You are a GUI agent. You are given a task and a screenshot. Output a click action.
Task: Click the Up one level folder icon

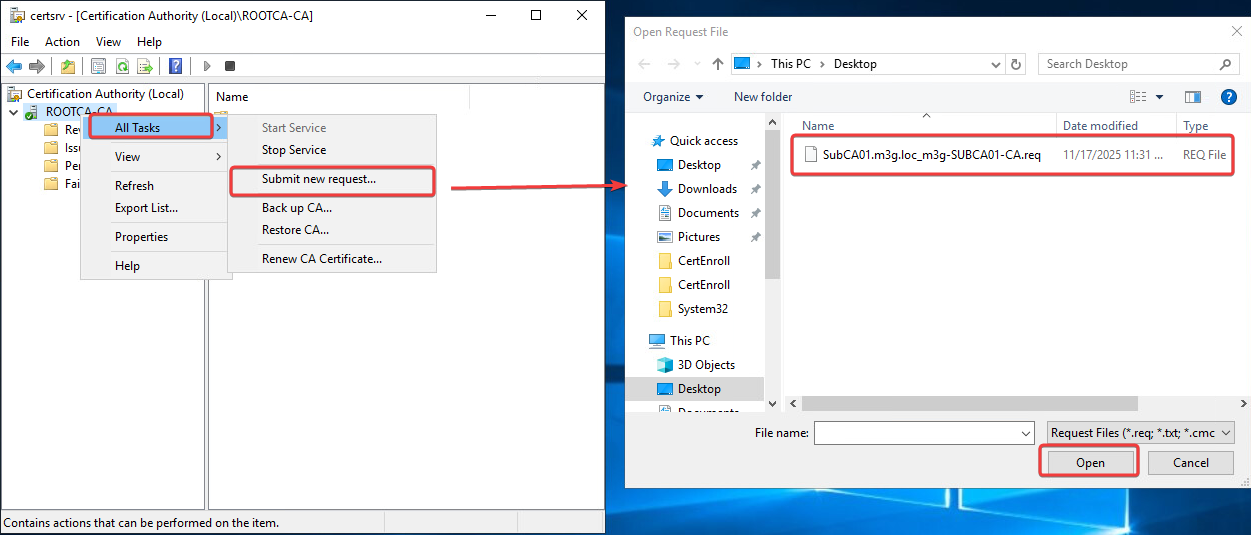(x=67, y=66)
